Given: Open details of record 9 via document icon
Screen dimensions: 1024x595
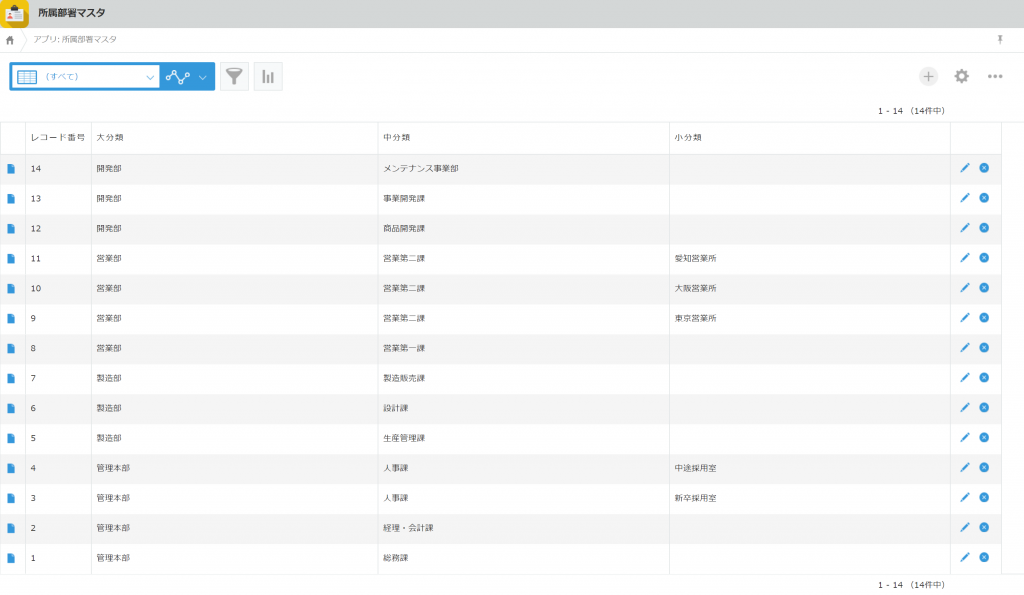Looking at the screenshot, I should click(11, 318).
